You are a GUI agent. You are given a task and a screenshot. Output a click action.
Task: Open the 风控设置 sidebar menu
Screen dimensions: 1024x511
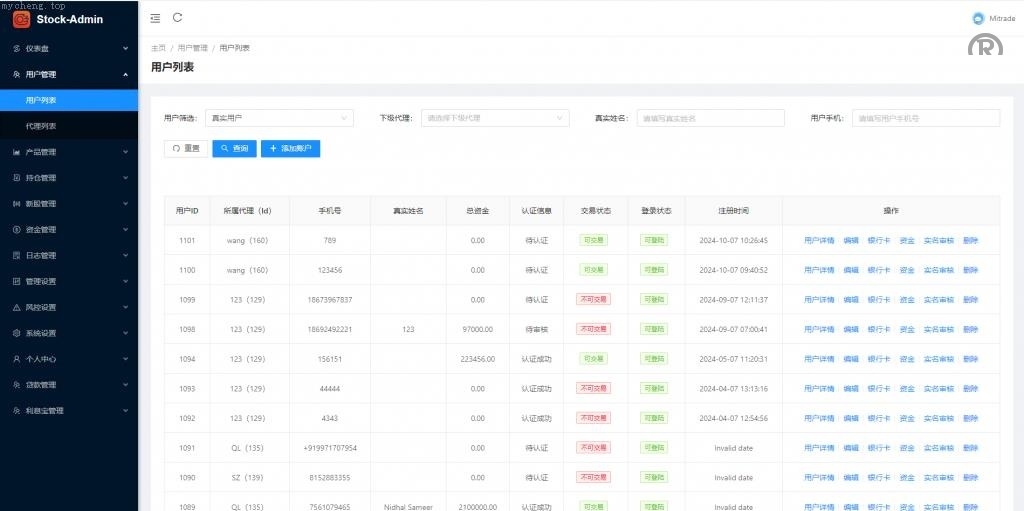[68, 307]
